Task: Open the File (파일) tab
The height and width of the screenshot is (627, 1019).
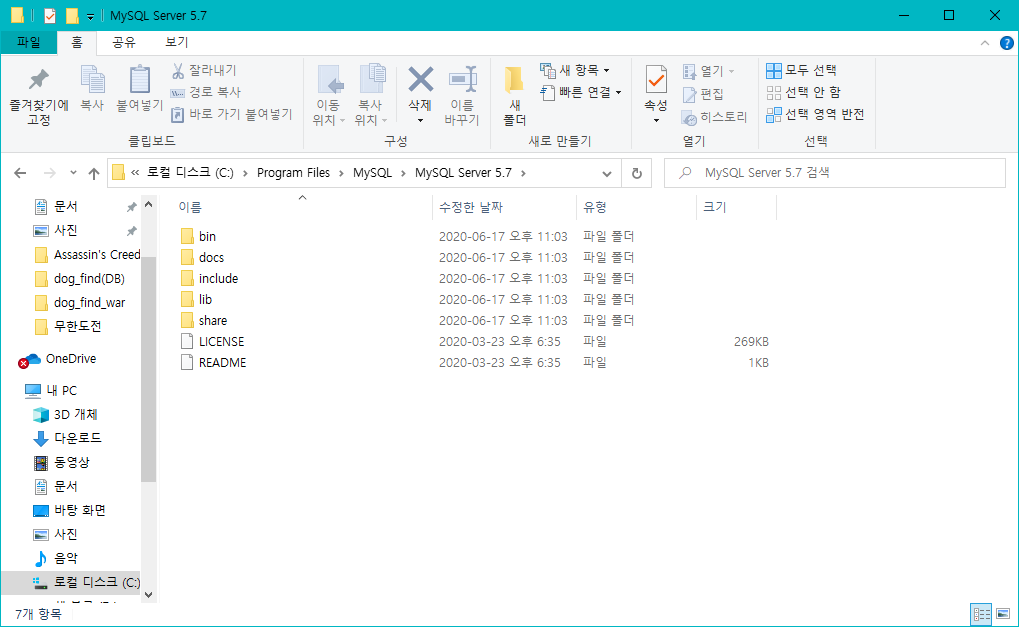Action: click(x=29, y=42)
